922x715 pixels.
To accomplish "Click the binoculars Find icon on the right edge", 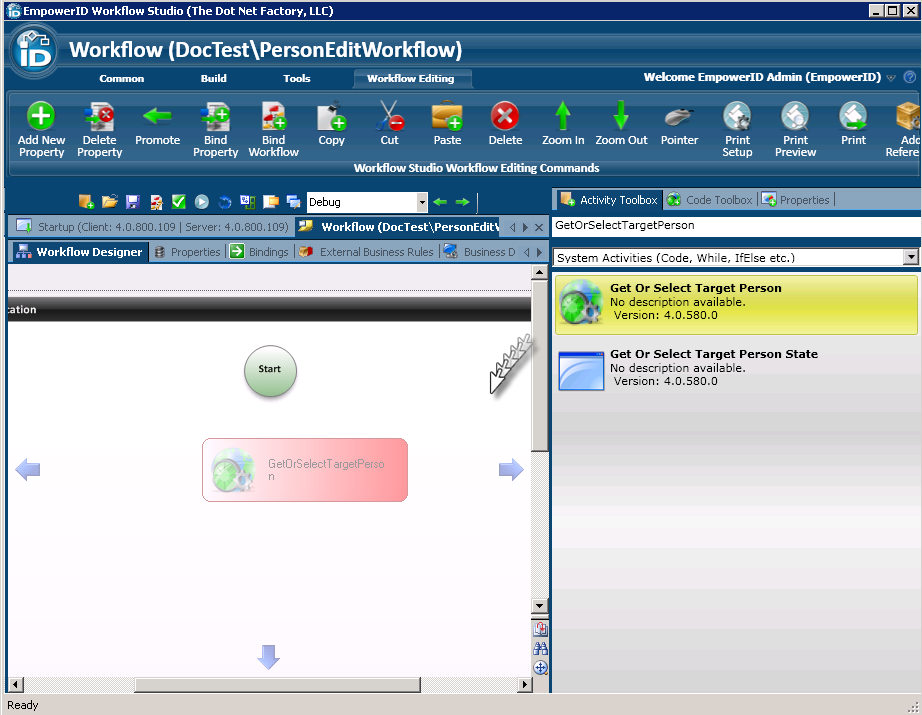I will (x=540, y=648).
